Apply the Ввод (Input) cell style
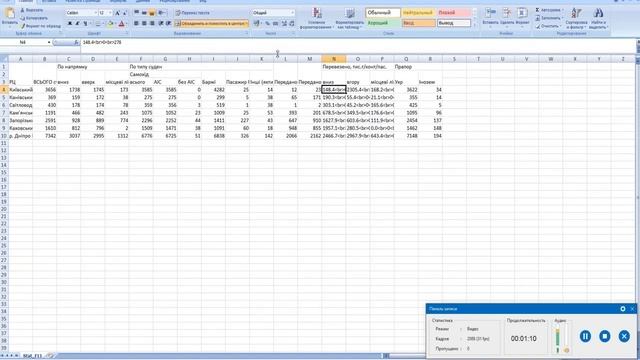This screenshot has width=640, height=360. coord(418,23)
